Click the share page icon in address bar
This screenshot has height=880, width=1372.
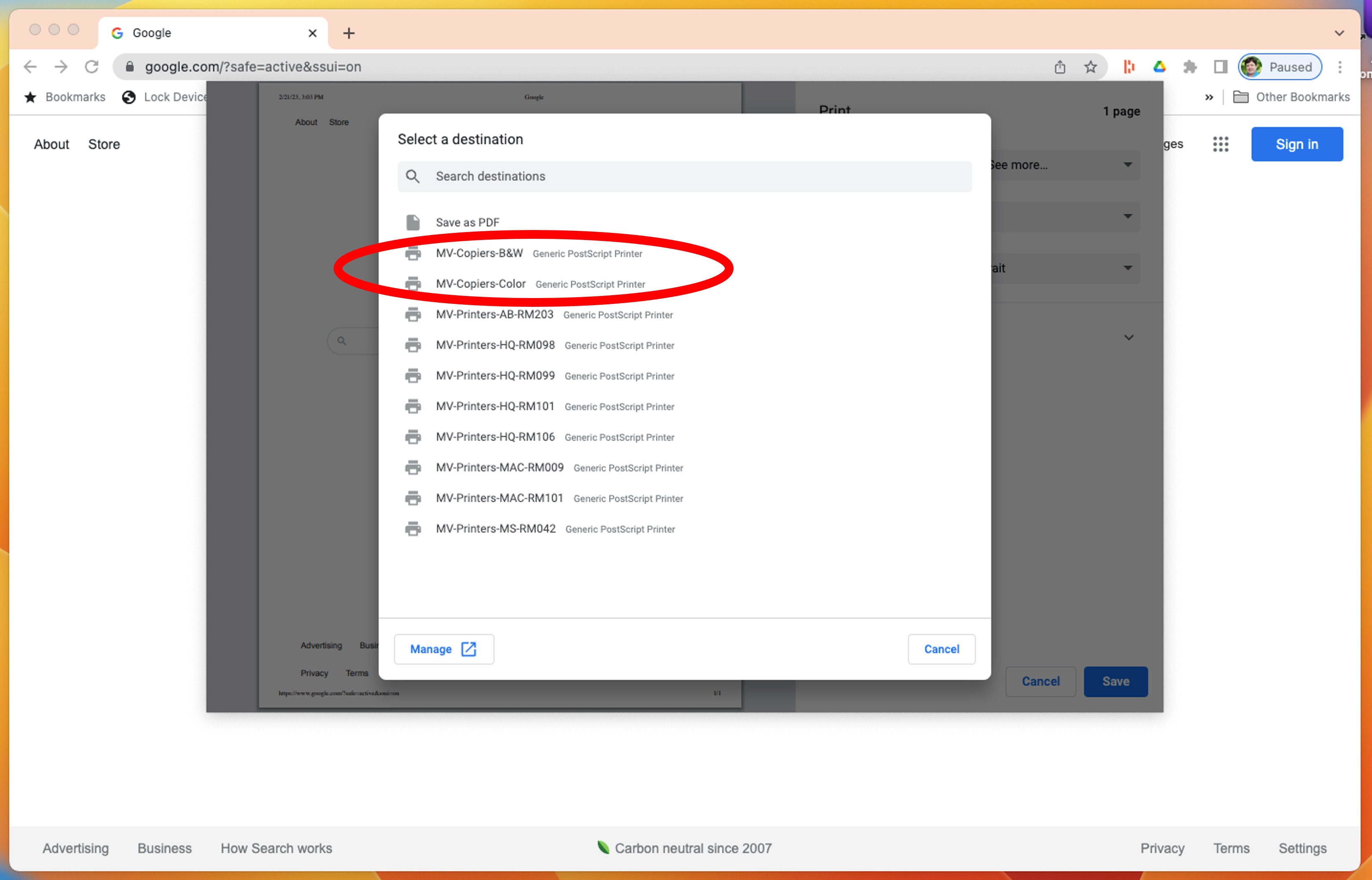click(1059, 67)
